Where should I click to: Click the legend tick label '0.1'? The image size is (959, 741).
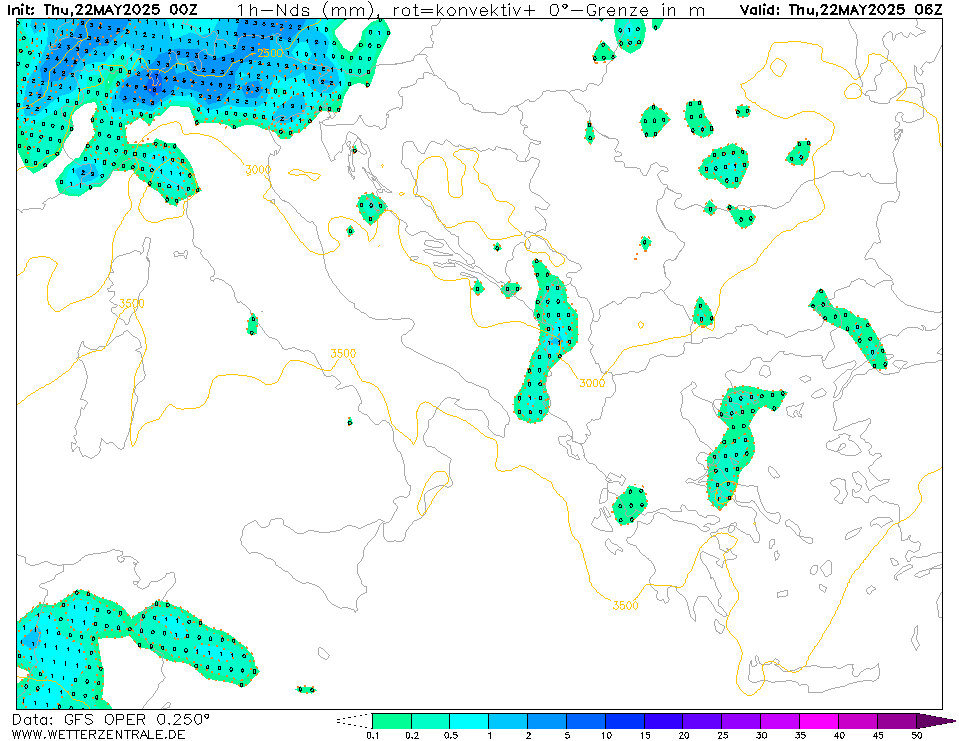[x=372, y=735]
